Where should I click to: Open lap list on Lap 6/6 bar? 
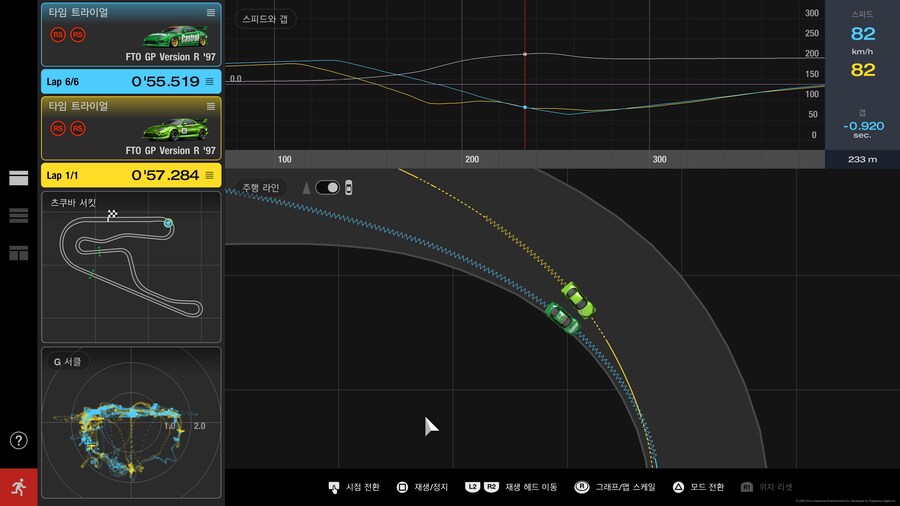coord(210,81)
